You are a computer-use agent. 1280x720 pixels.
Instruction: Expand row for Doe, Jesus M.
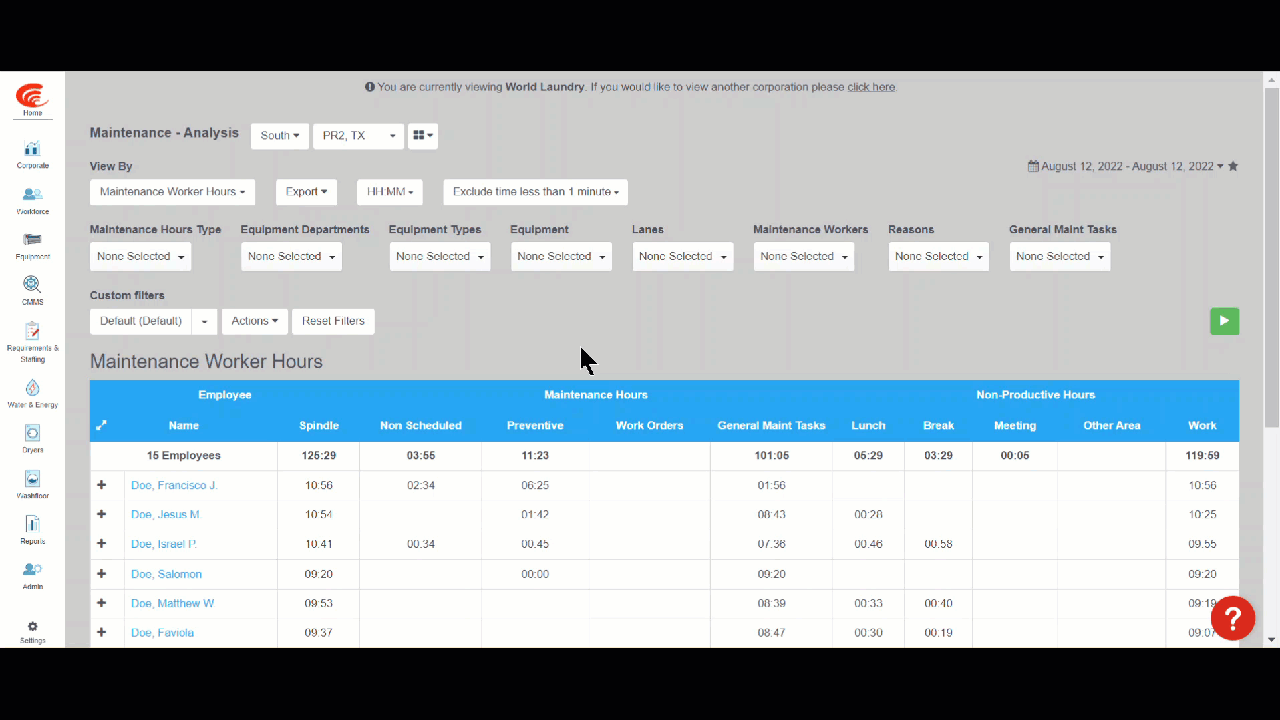(101, 514)
